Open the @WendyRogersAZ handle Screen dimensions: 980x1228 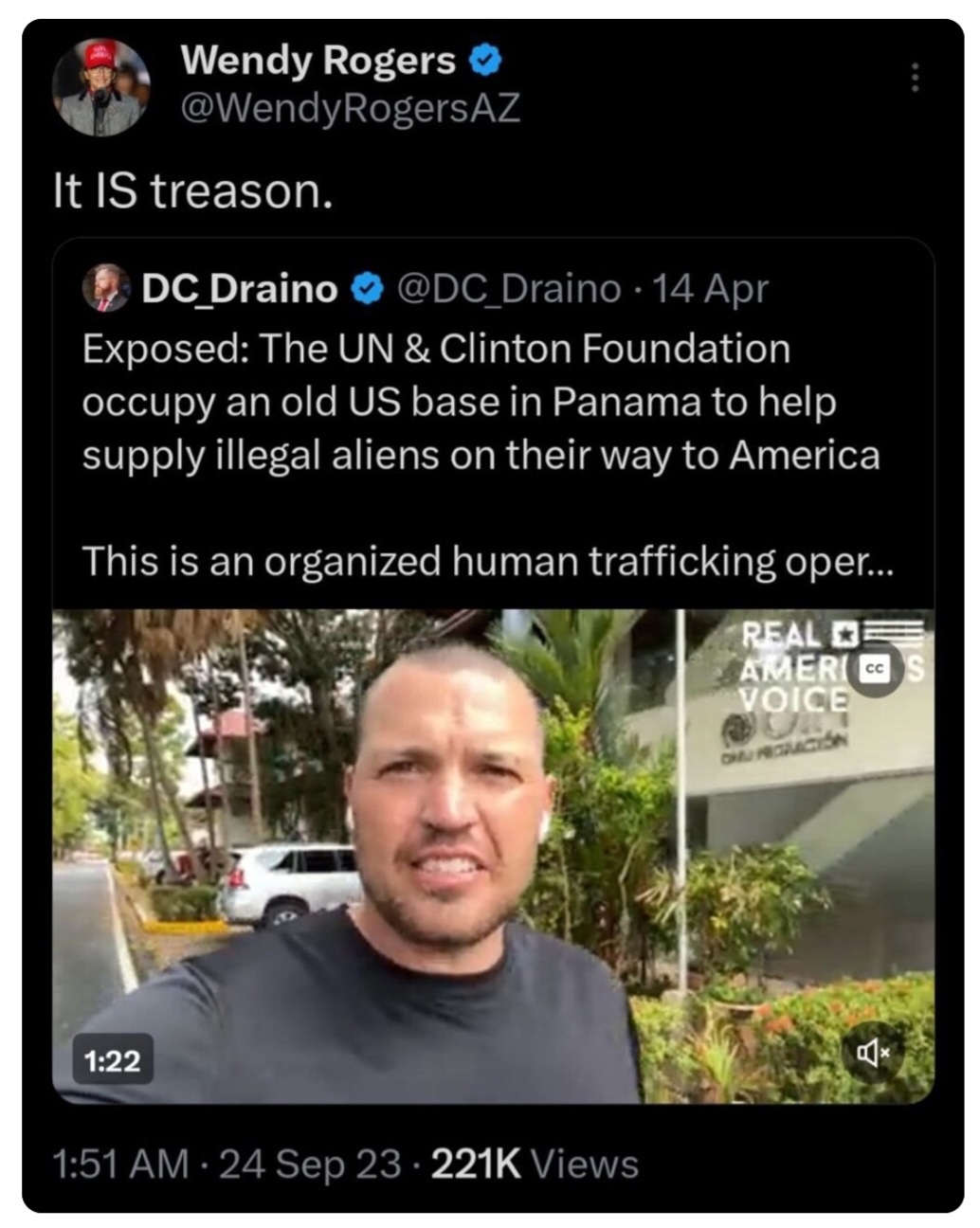coord(350,109)
